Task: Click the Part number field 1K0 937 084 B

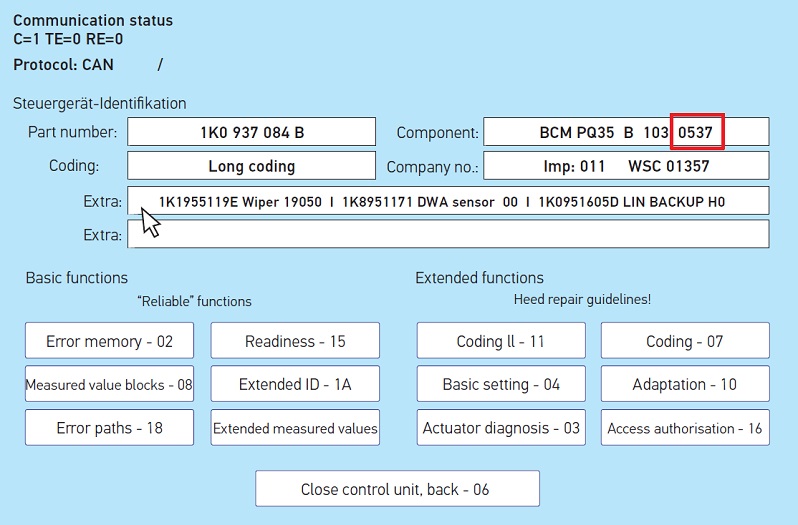Action: click(x=252, y=132)
